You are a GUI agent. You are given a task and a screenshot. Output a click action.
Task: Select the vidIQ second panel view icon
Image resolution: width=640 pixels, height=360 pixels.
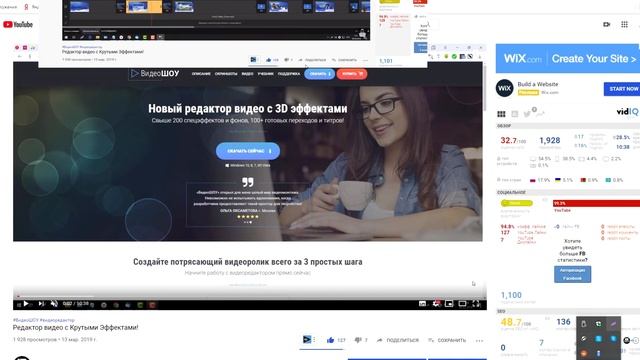(x=515, y=114)
